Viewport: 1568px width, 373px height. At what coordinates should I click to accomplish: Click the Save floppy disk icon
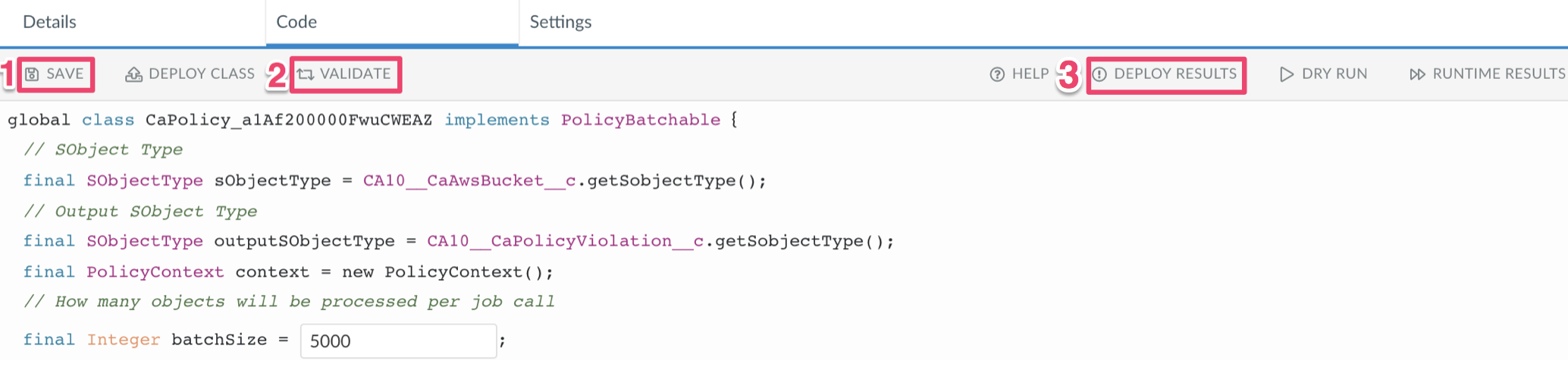point(32,74)
